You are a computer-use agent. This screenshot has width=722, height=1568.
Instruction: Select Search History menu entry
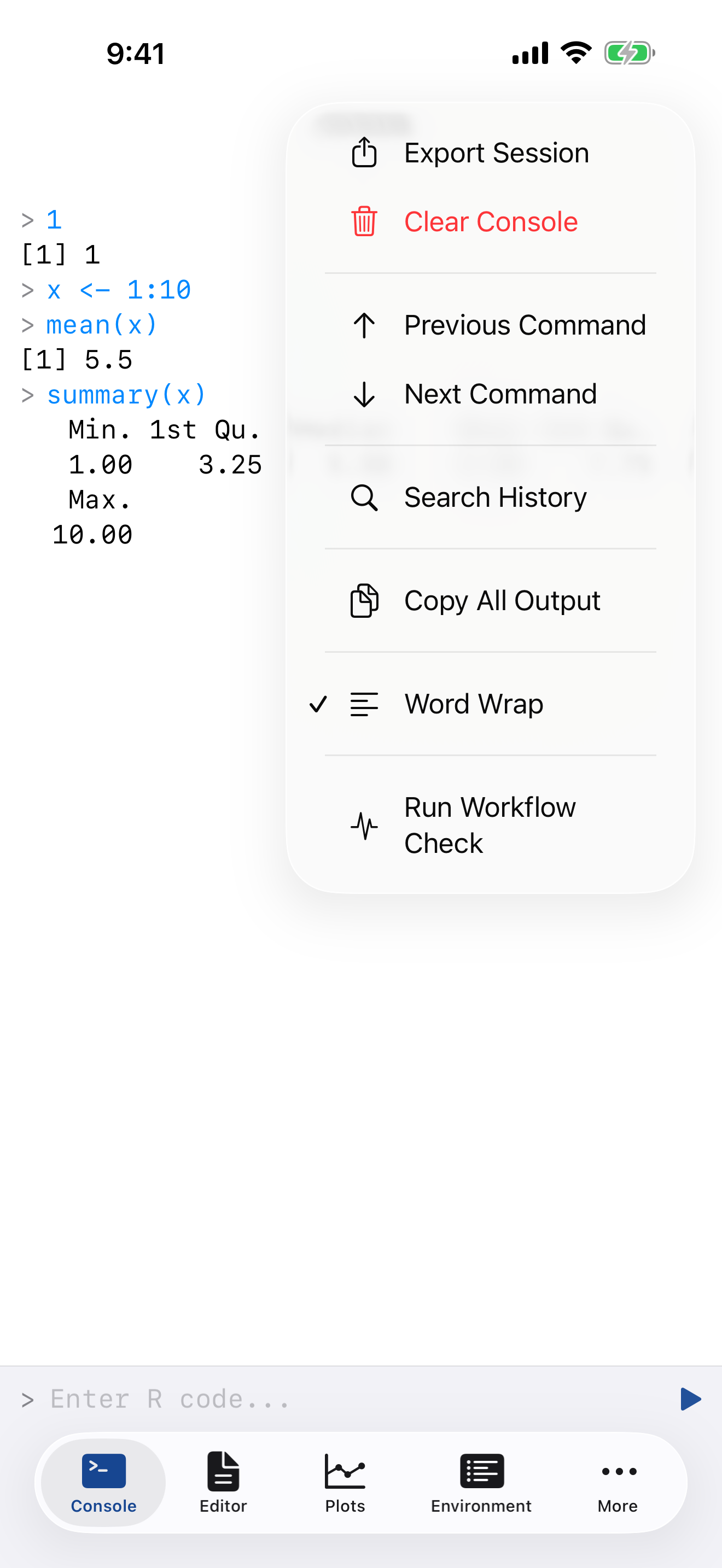(x=495, y=498)
